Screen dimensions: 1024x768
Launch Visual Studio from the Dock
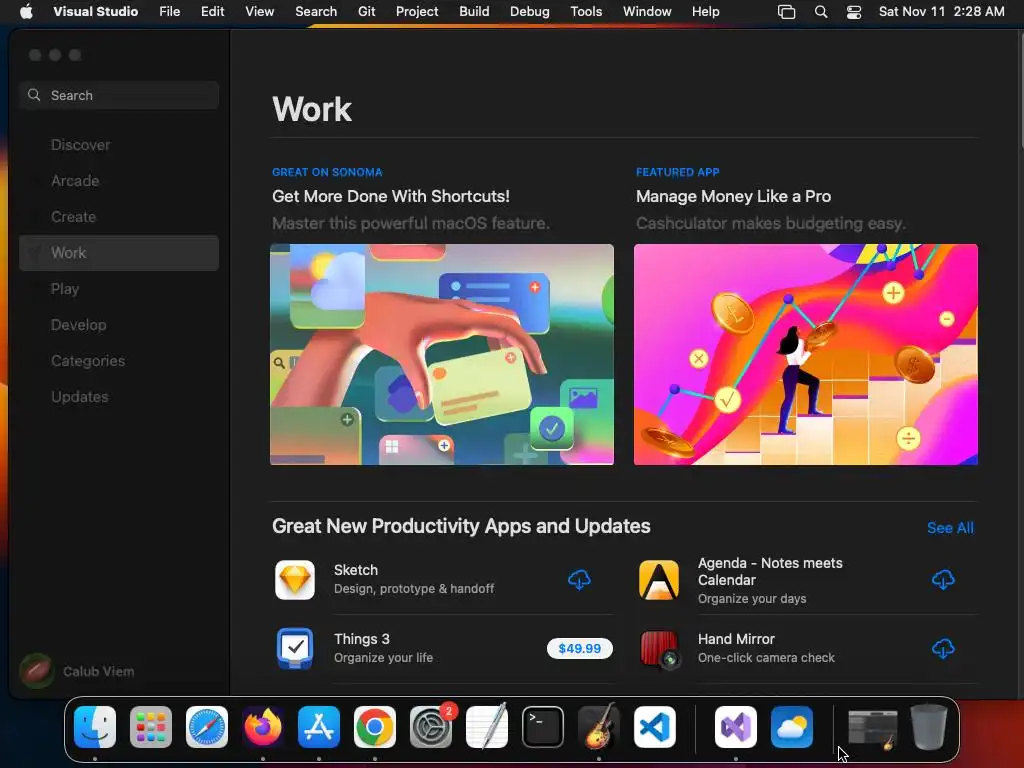pyautogui.click(x=736, y=727)
